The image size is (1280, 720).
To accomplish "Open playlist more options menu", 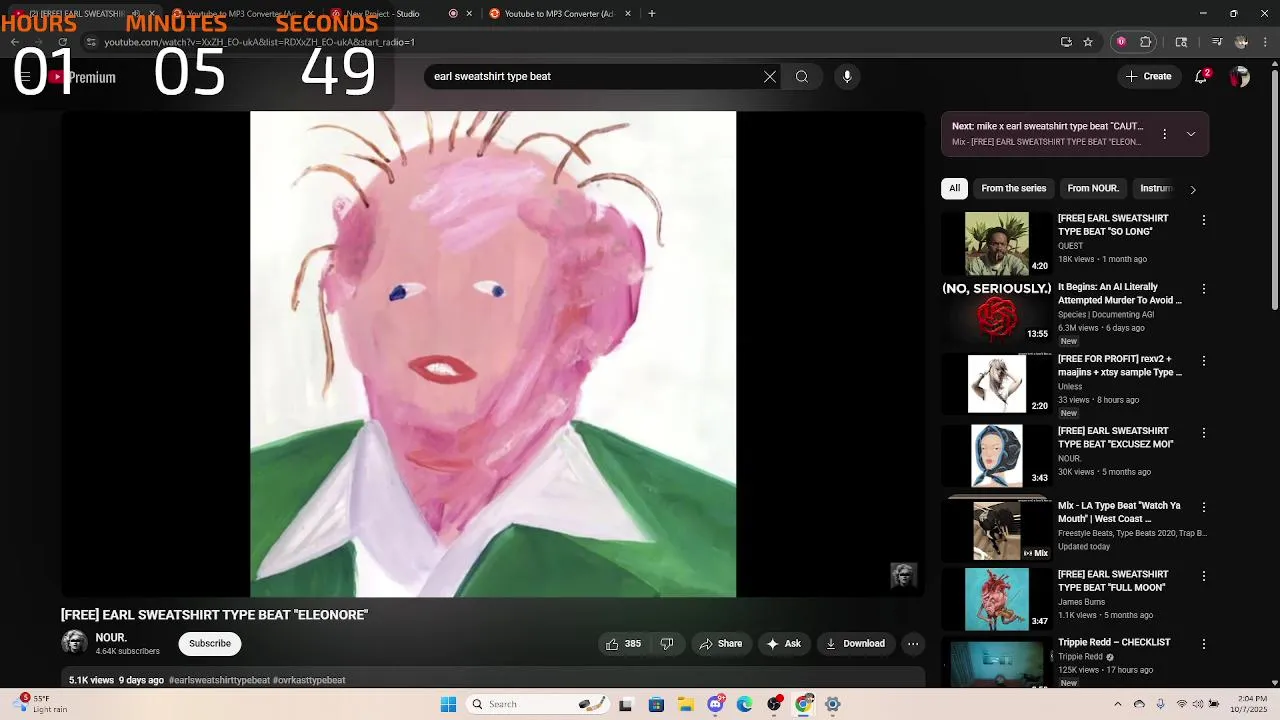I will [1164, 134].
